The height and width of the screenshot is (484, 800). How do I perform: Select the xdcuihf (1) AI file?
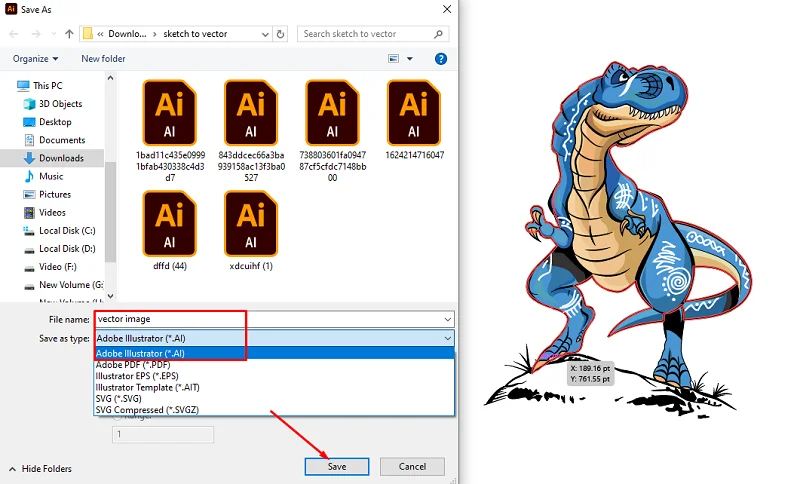point(251,230)
